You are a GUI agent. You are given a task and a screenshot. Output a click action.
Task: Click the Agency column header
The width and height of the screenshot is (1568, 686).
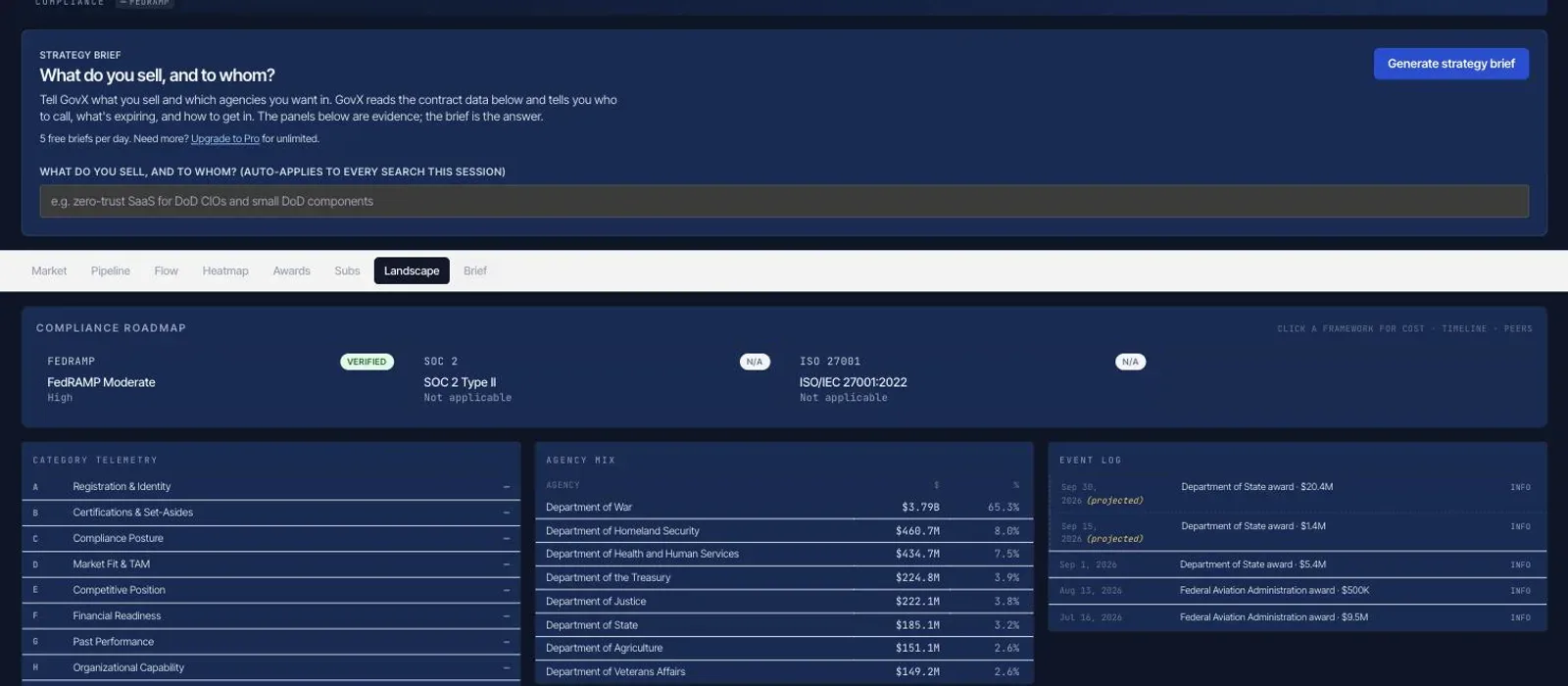click(563, 485)
